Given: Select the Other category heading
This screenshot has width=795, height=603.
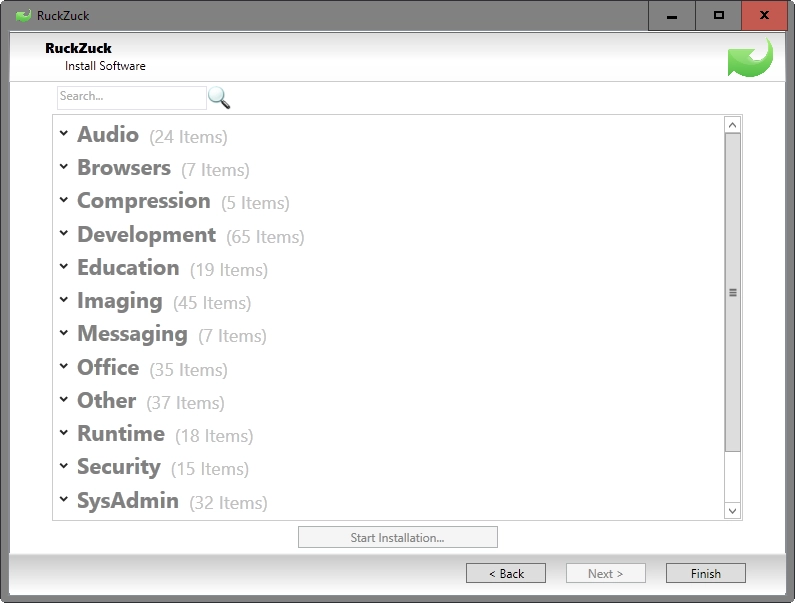Looking at the screenshot, I should pyautogui.click(x=106, y=401).
